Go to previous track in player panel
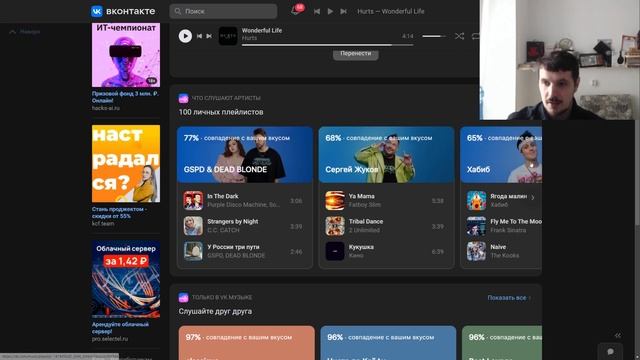Image resolution: width=640 pixels, height=360 pixels. [x=199, y=36]
